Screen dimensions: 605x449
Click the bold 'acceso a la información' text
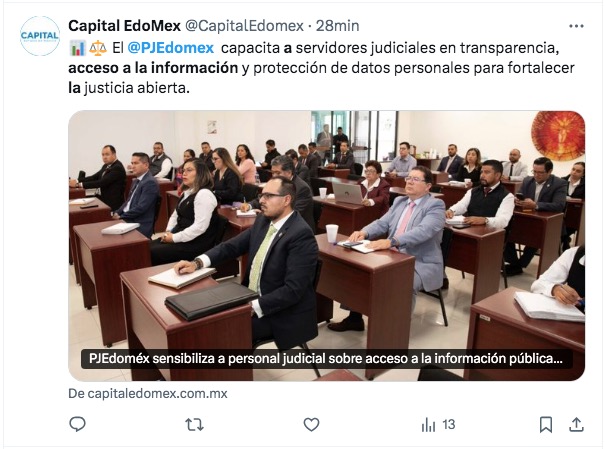pos(153,68)
